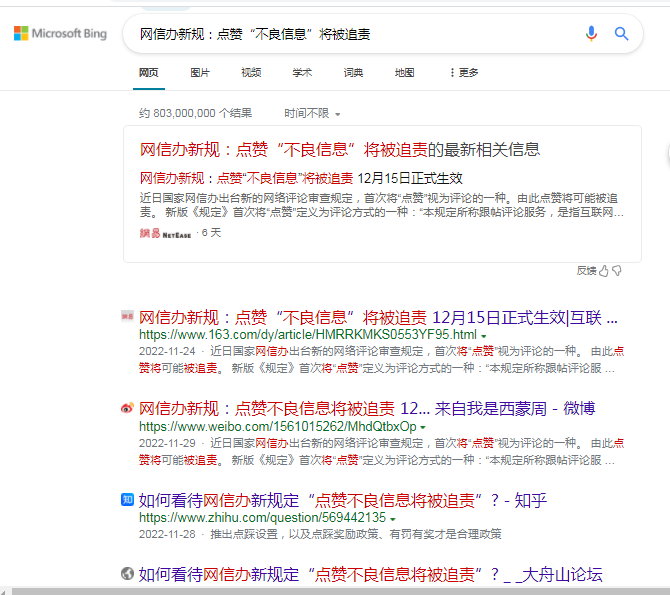The width and height of the screenshot is (670, 595).
Task: Switch to the 视频 tab
Action: point(251,73)
